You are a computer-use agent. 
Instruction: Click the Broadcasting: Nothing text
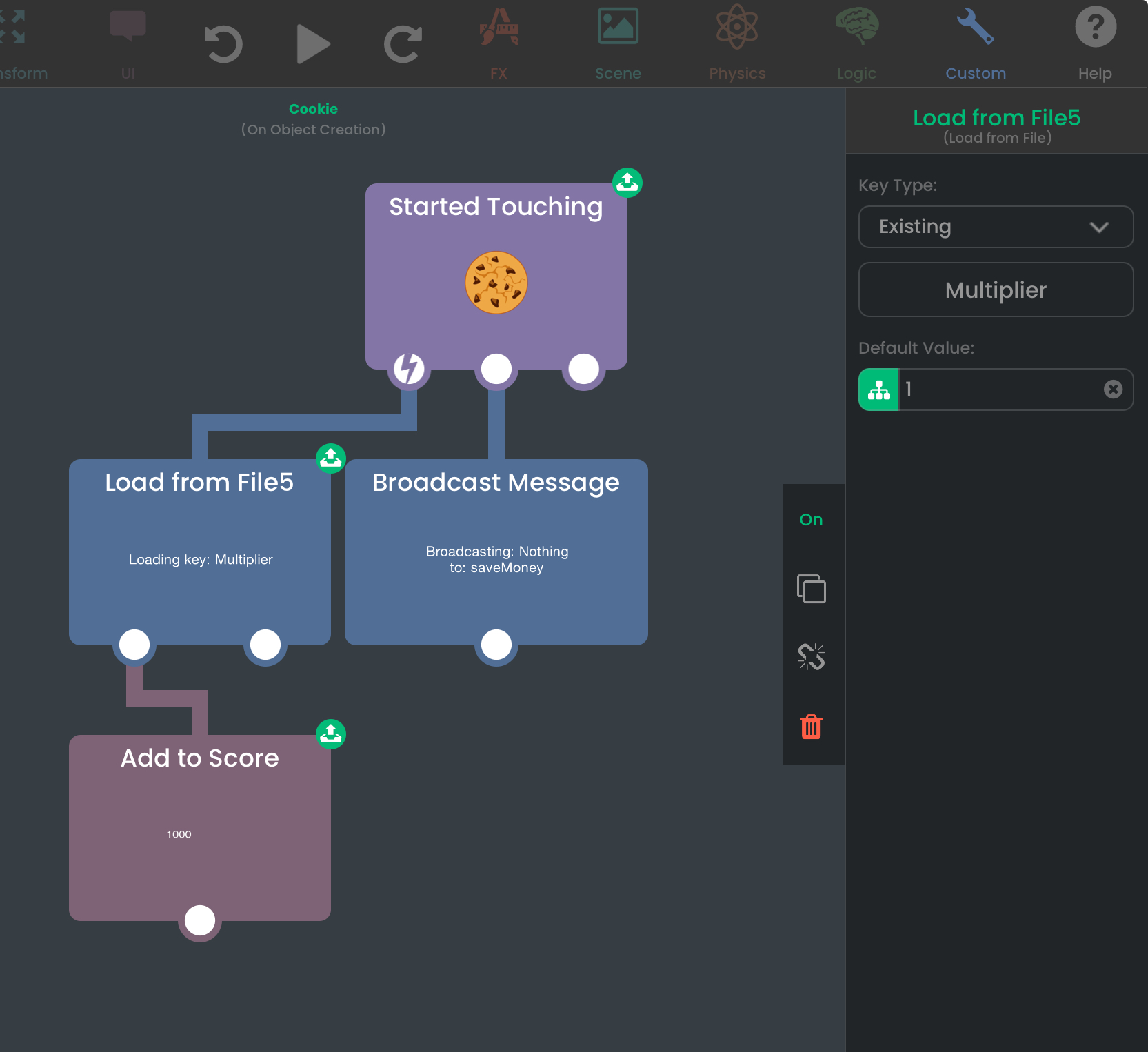click(497, 552)
